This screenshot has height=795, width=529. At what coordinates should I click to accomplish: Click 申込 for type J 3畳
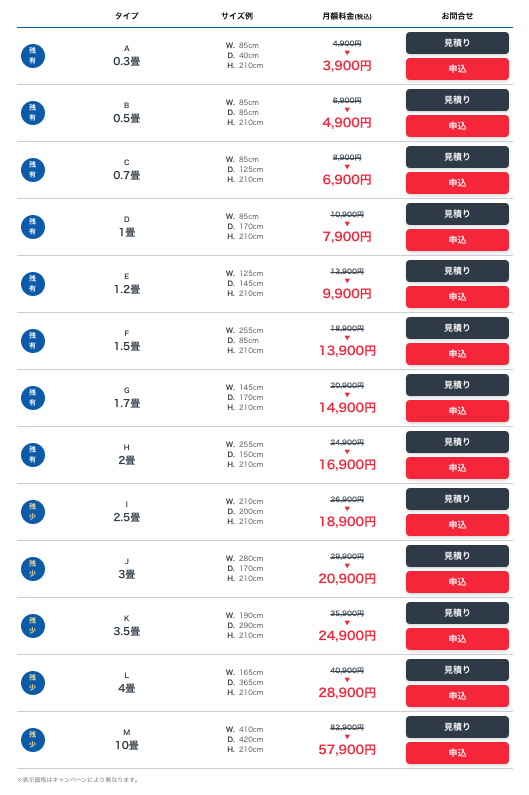[457, 582]
